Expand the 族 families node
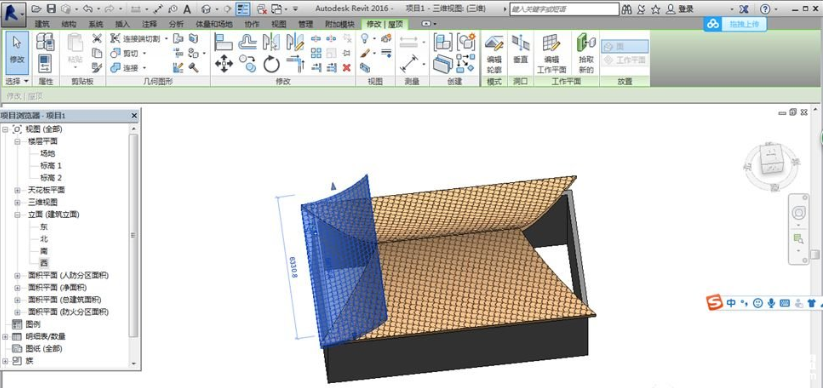The width and height of the screenshot is (824, 388). point(5,361)
